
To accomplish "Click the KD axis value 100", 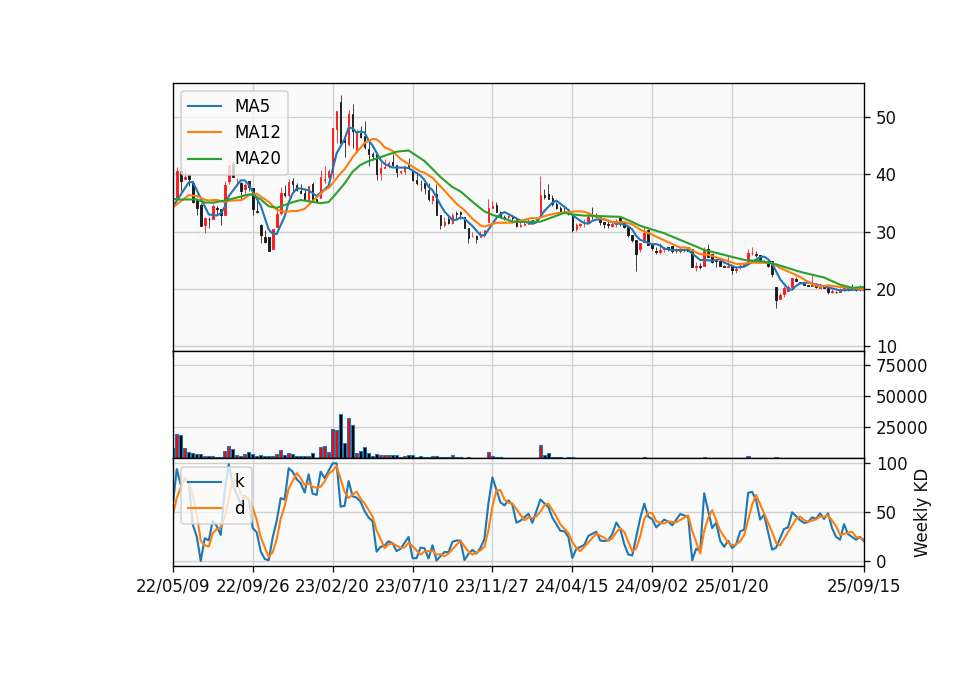I will (892, 464).
